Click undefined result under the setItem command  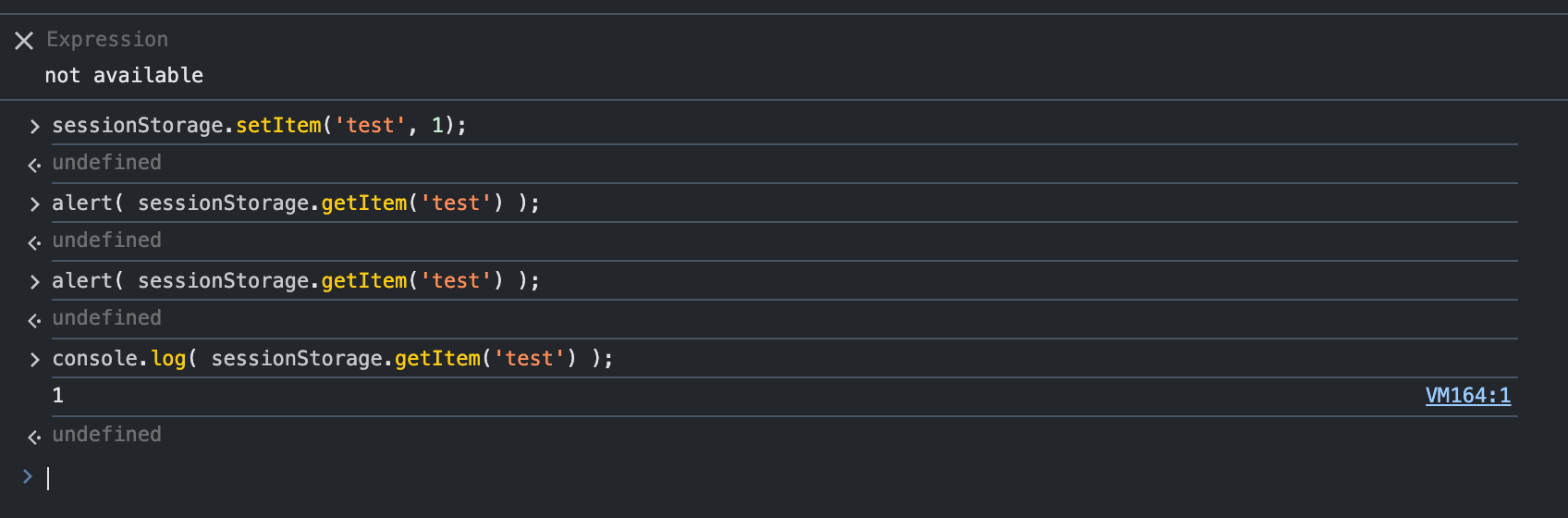coord(107,163)
